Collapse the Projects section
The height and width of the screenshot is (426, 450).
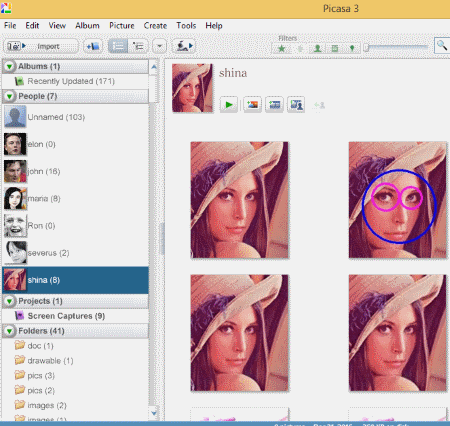(x=9, y=301)
